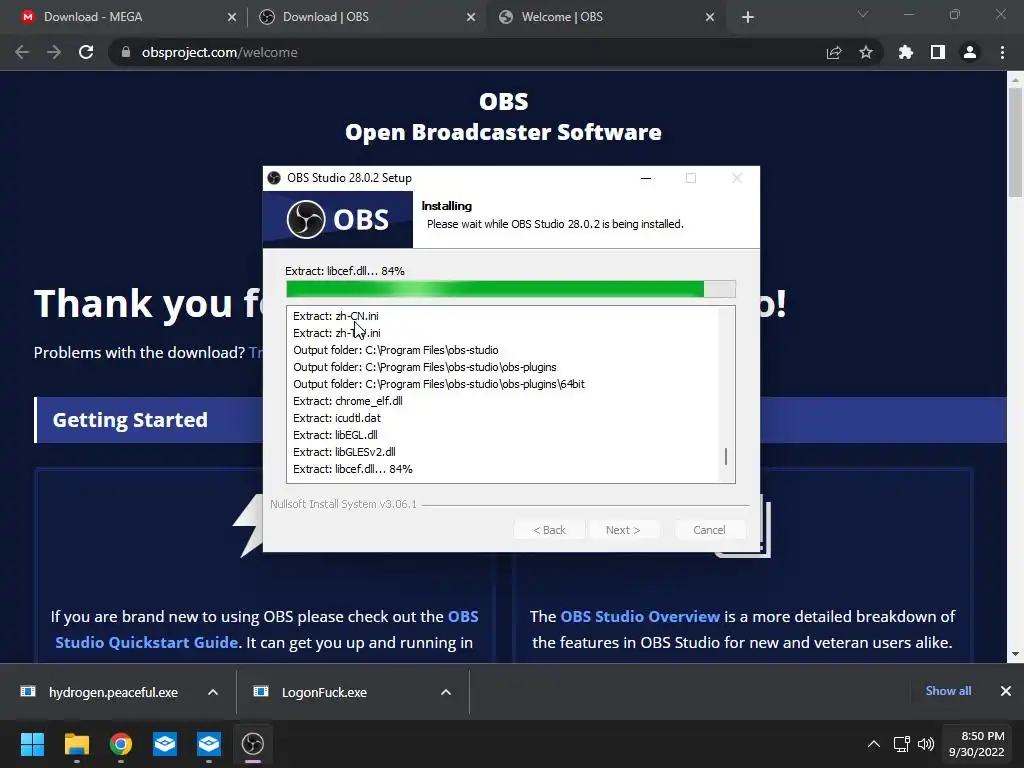
Task: Open a new browser tab
Action: pyautogui.click(x=748, y=18)
